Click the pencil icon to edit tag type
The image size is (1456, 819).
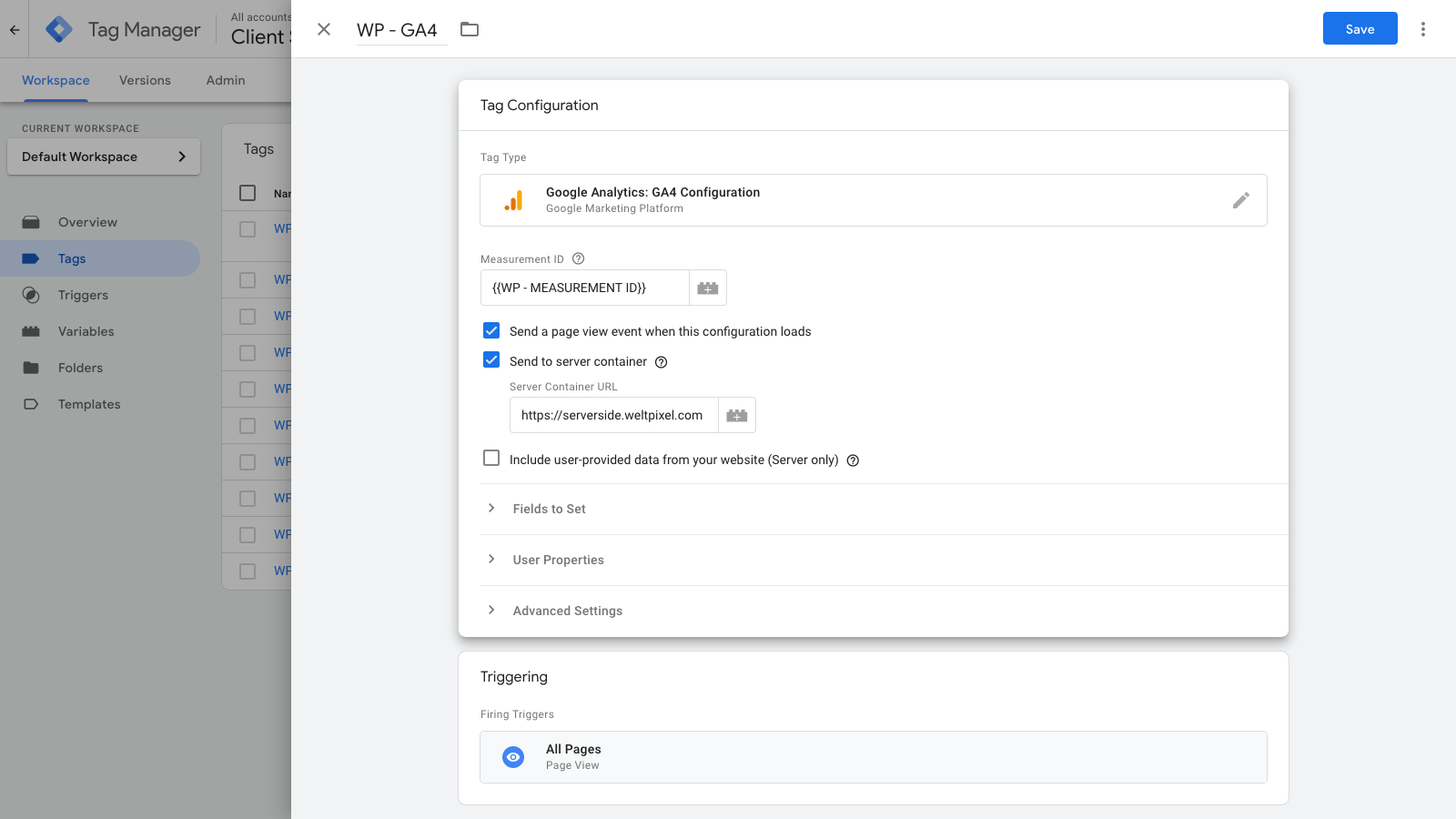[1240, 200]
